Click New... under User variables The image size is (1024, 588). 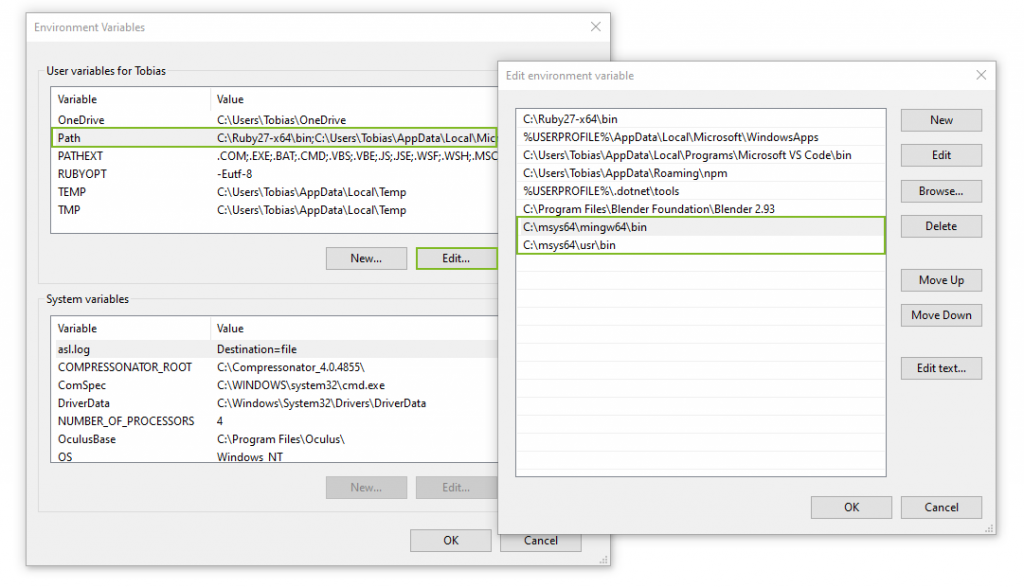(366, 259)
